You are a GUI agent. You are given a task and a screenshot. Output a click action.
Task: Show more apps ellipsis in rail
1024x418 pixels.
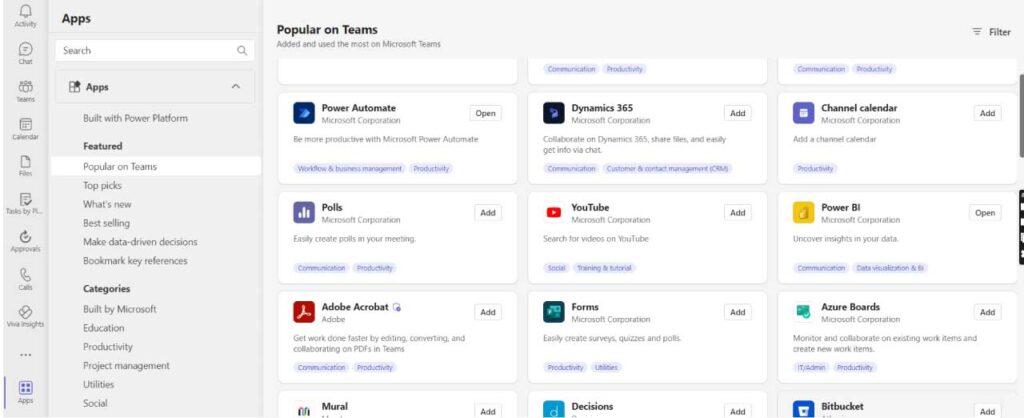(x=25, y=355)
